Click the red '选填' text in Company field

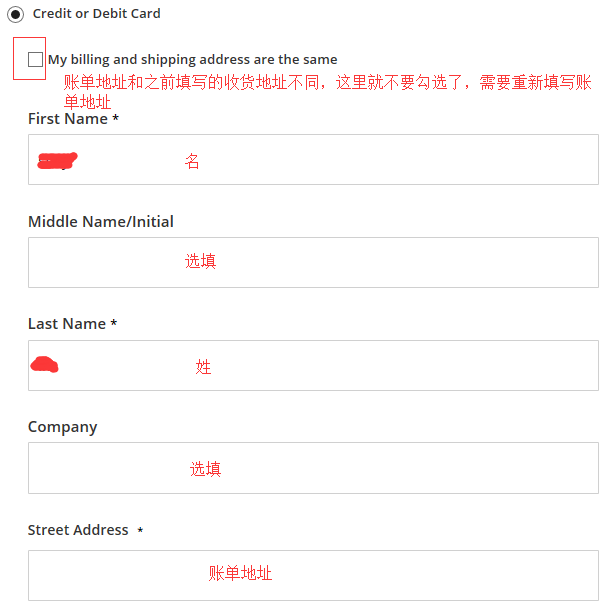coord(205,469)
